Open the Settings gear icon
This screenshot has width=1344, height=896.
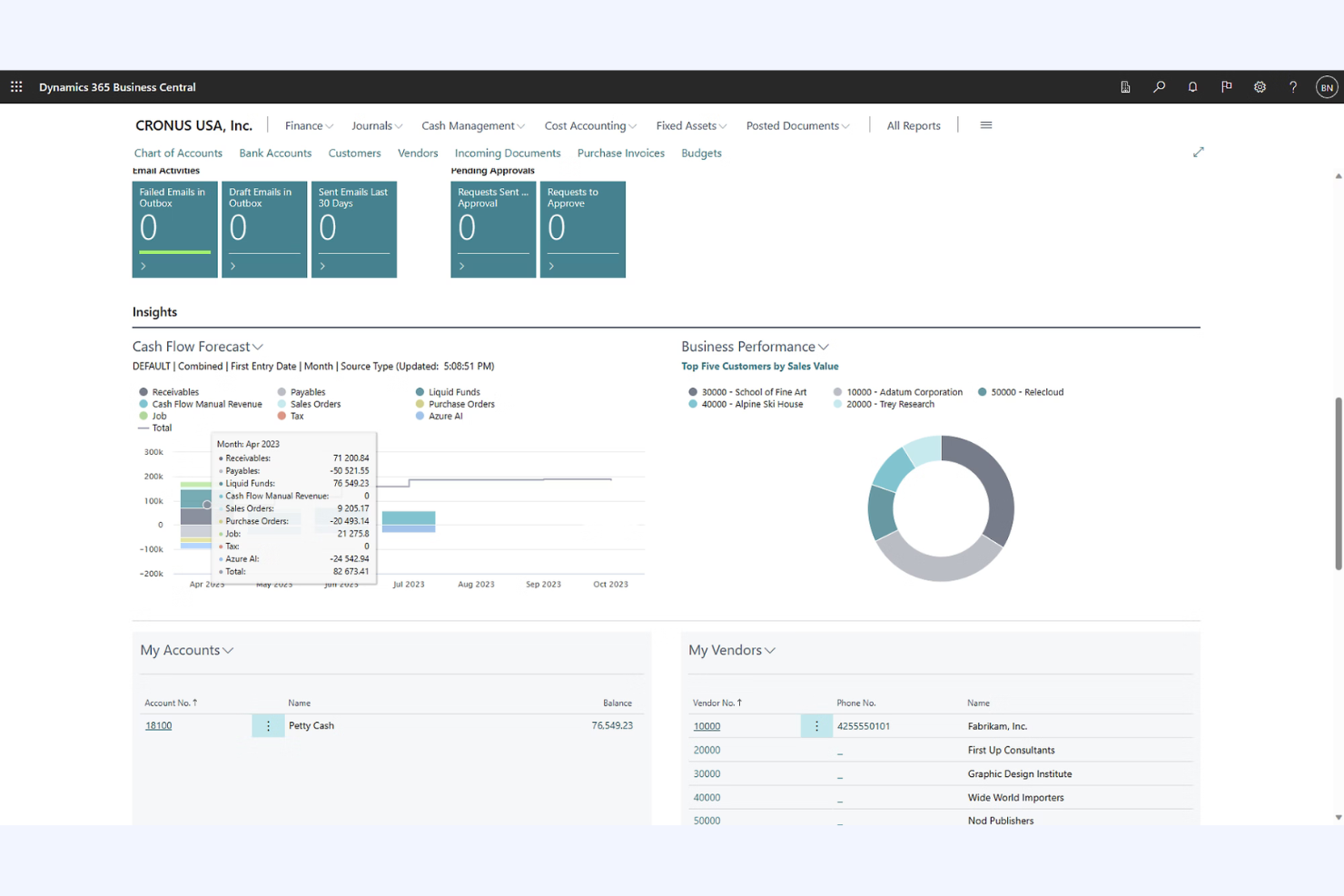click(1260, 86)
